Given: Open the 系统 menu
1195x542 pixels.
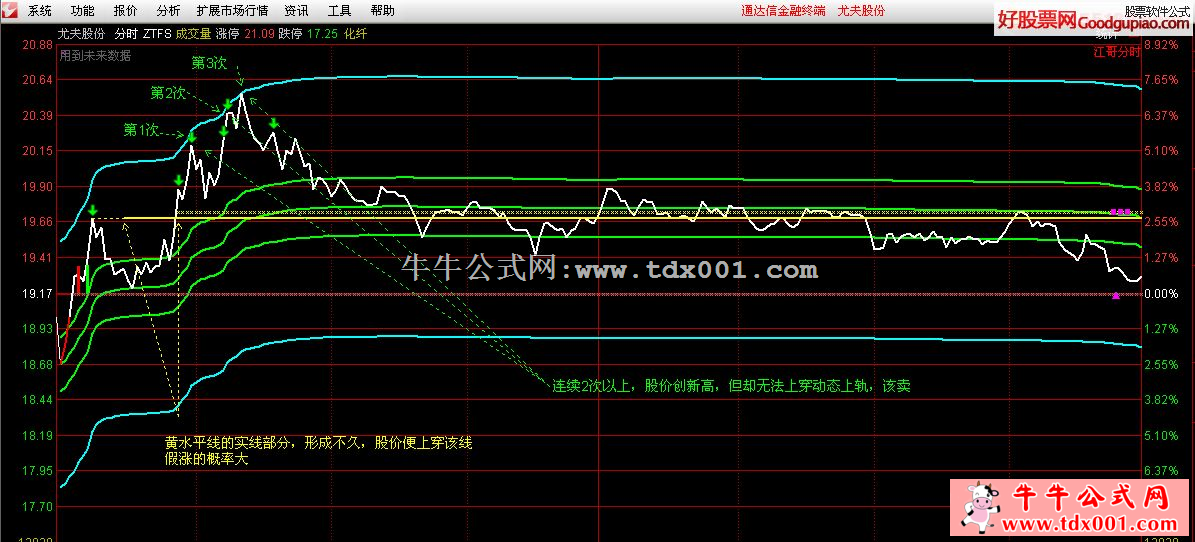Looking at the screenshot, I should pyautogui.click(x=40, y=11).
